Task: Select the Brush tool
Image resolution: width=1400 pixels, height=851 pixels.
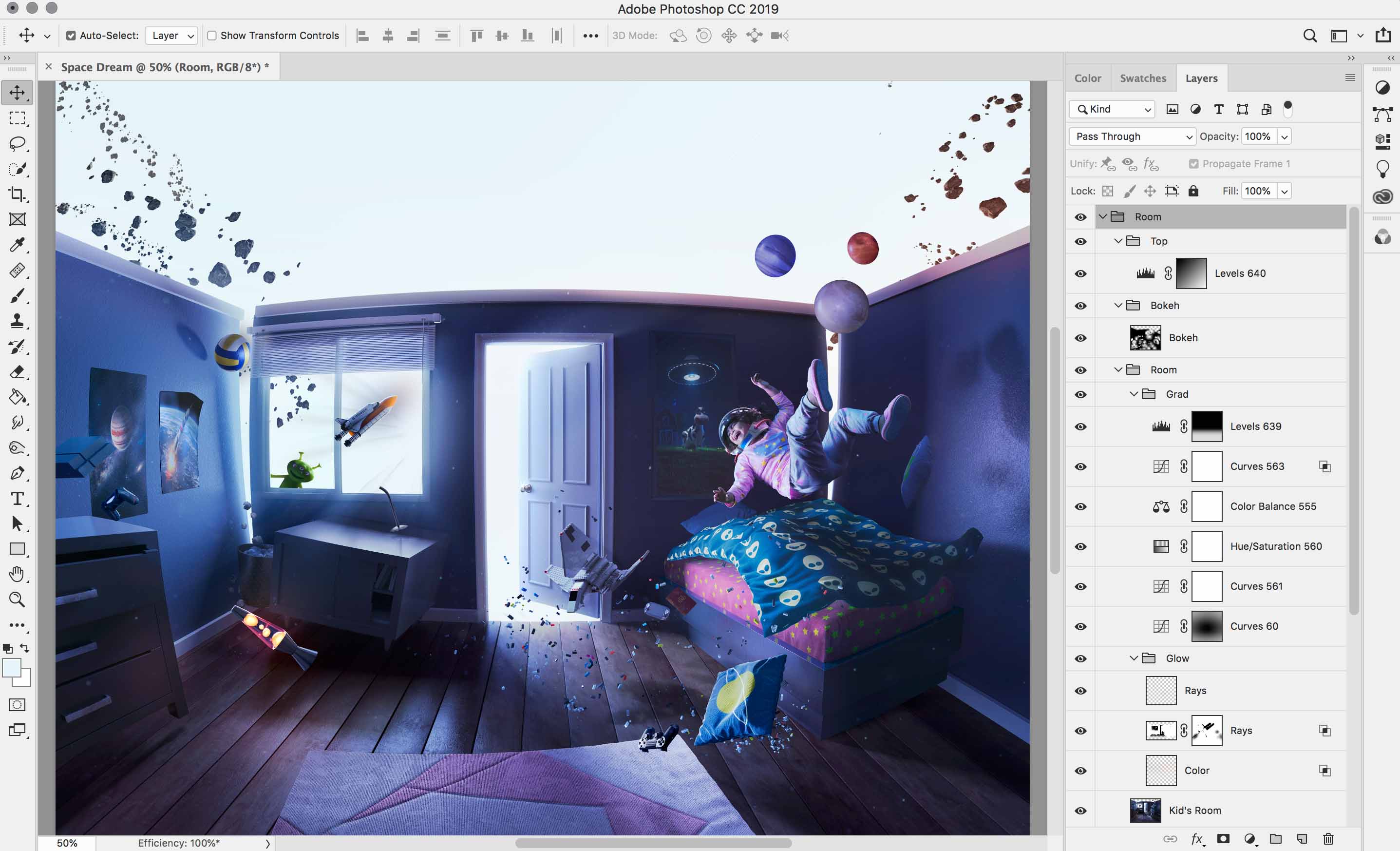Action: (x=18, y=294)
